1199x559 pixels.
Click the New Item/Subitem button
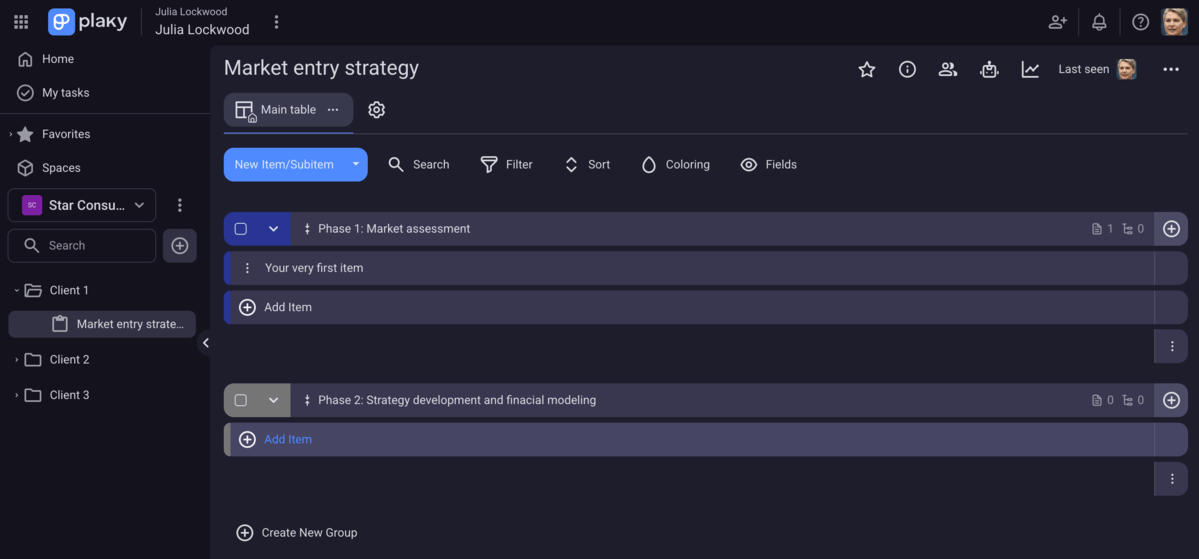click(284, 165)
